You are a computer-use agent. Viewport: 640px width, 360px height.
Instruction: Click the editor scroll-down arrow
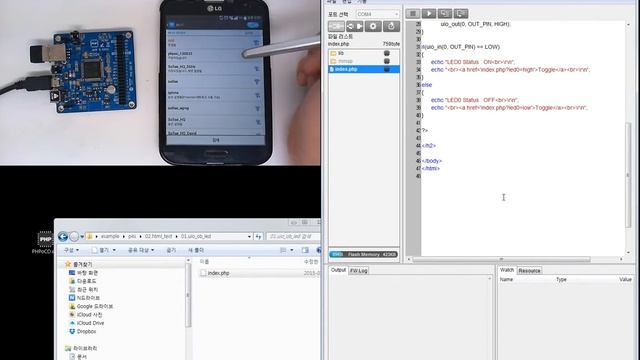(x=628, y=253)
